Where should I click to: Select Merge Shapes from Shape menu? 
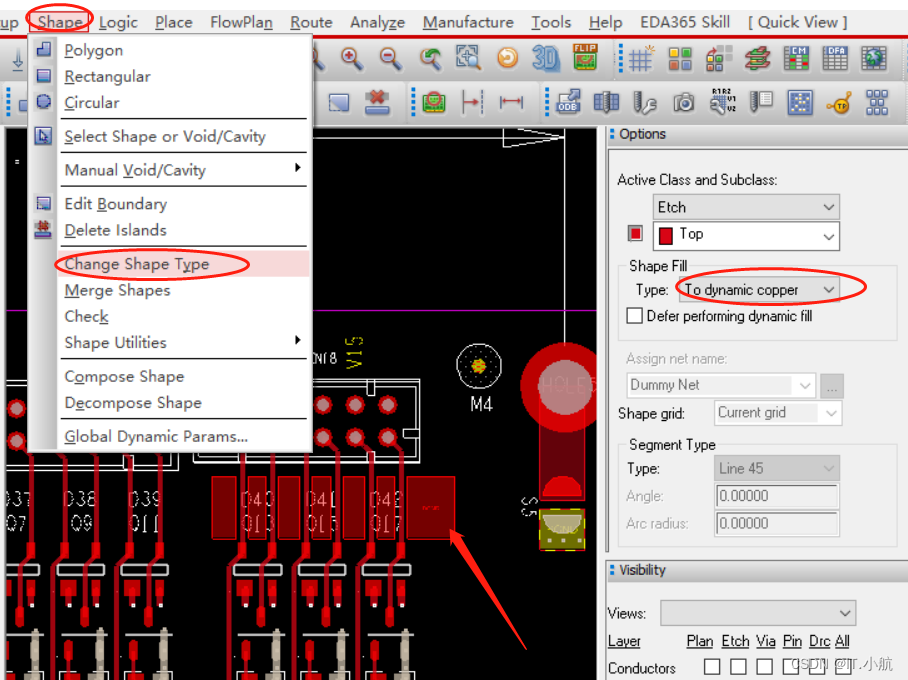117,290
